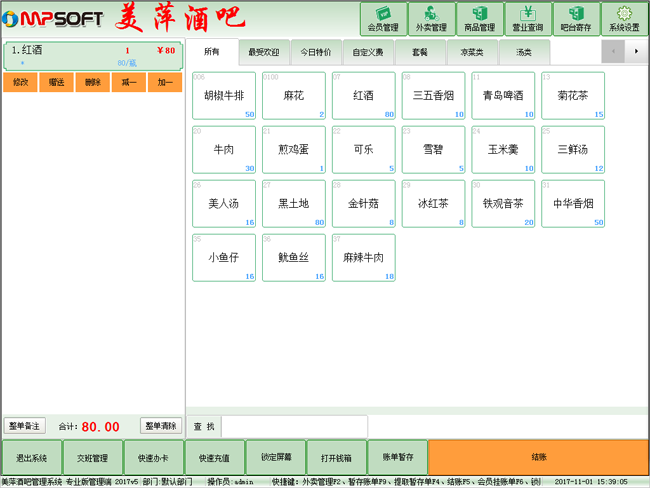Add 胡椒牛排 product tile to order

(224, 96)
